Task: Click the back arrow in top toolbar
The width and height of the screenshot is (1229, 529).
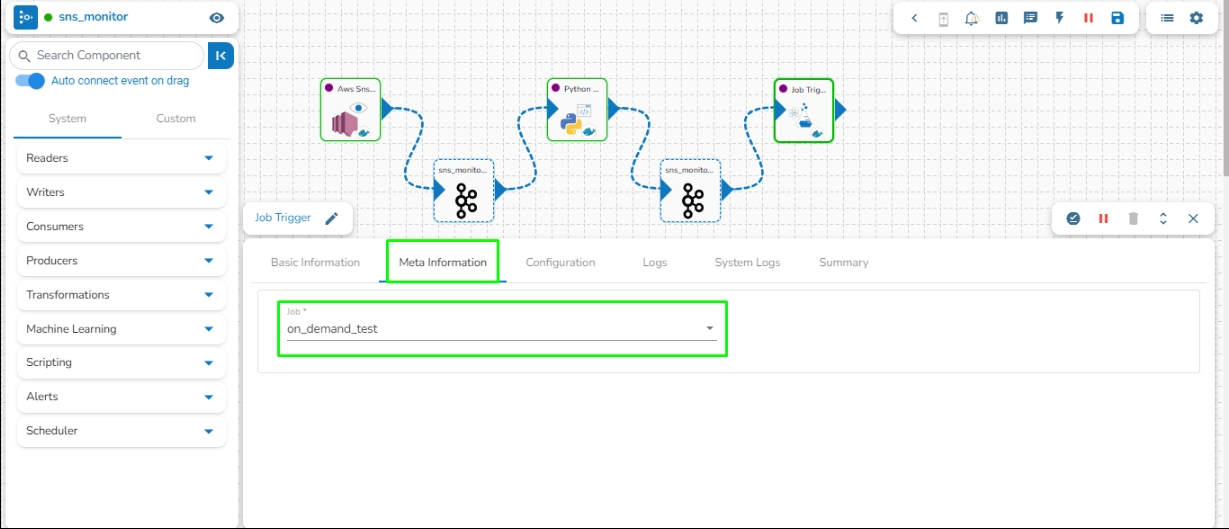Action: tap(914, 18)
